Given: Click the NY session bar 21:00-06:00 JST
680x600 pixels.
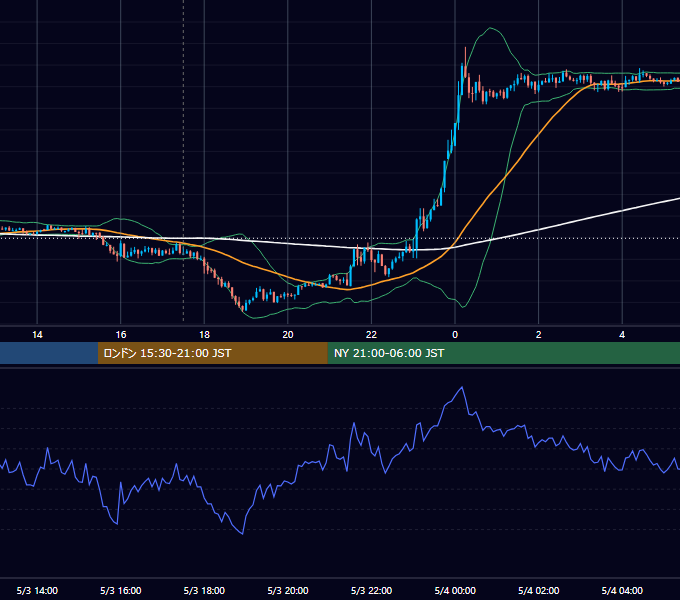Looking at the screenshot, I should click(503, 353).
